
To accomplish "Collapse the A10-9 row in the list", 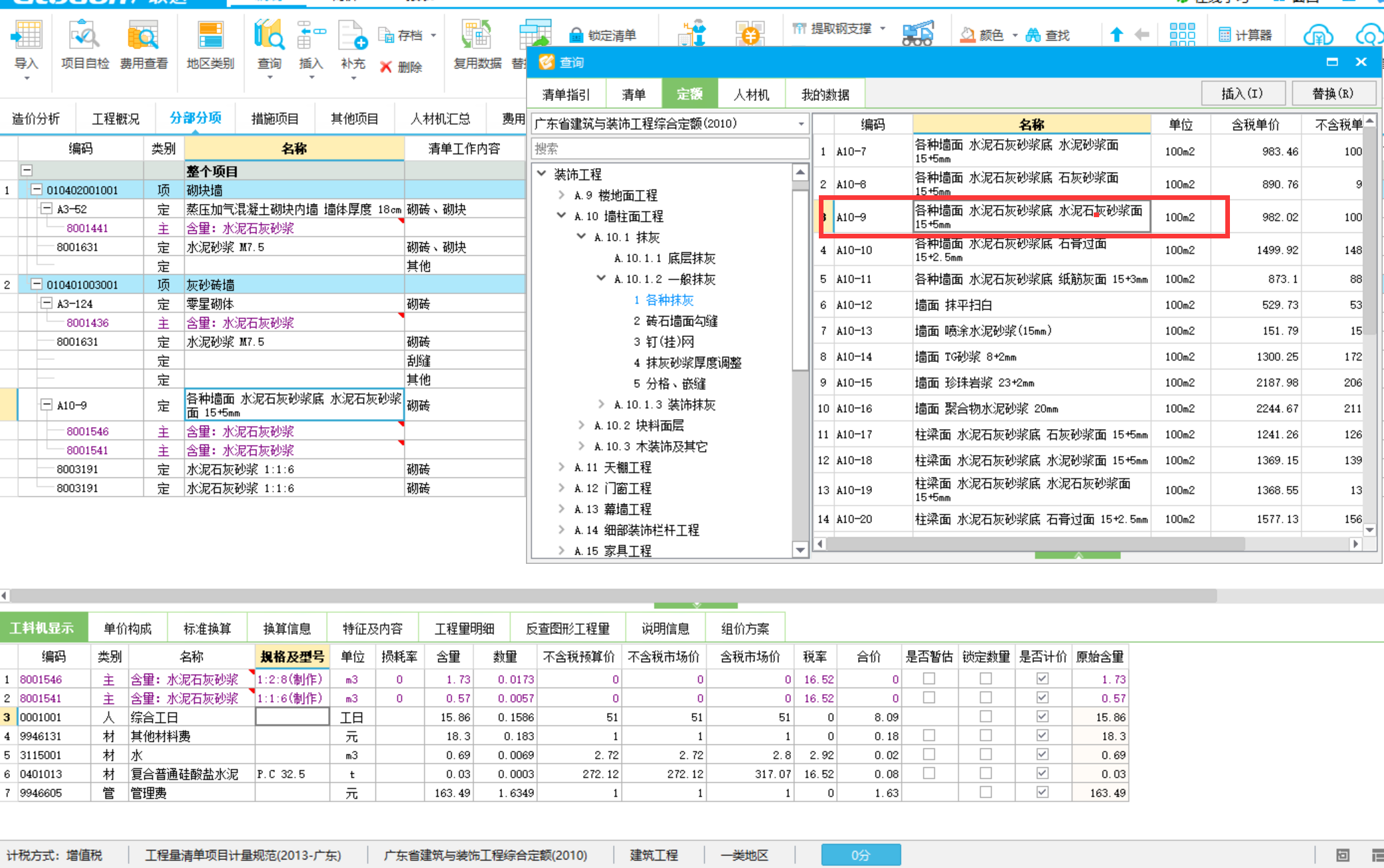I will coord(46,404).
